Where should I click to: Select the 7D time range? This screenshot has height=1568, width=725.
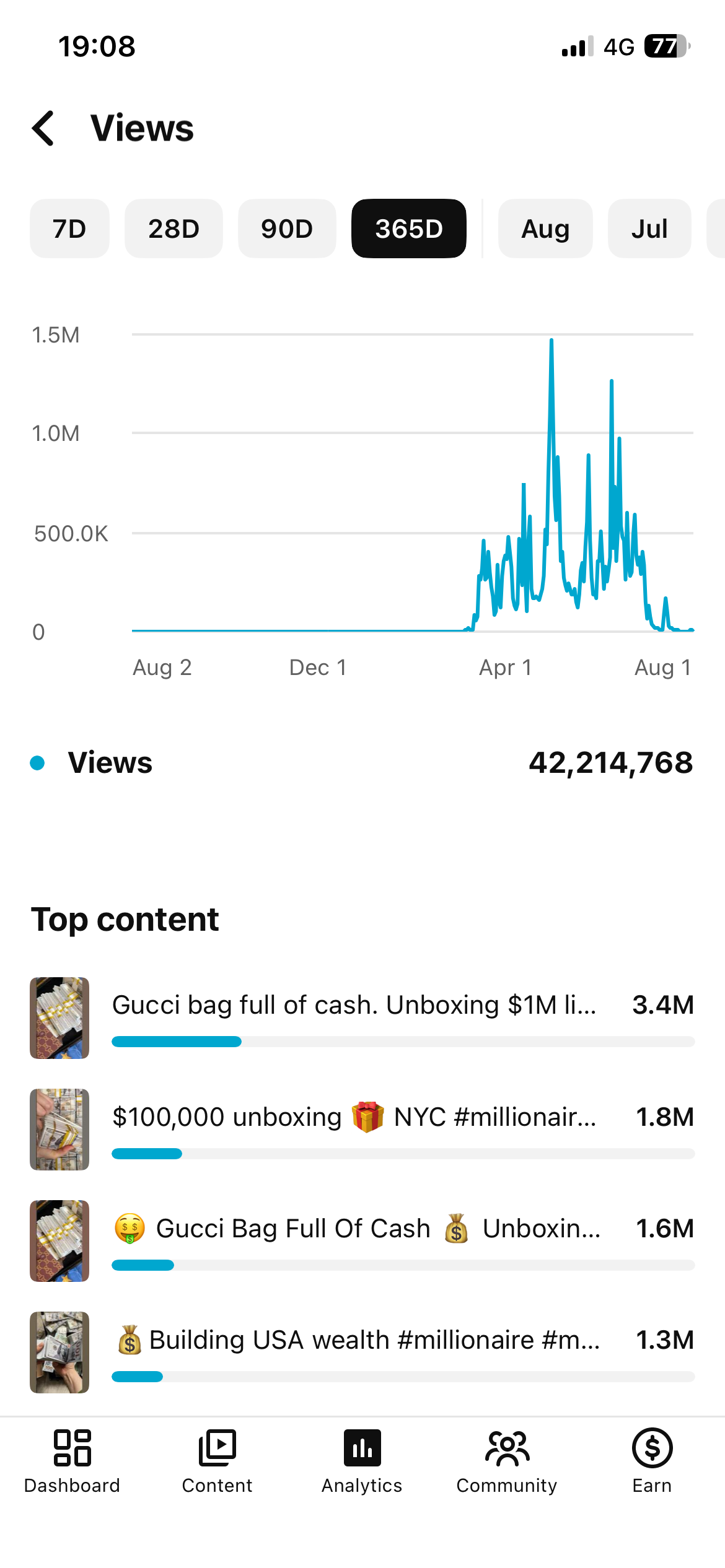(69, 229)
